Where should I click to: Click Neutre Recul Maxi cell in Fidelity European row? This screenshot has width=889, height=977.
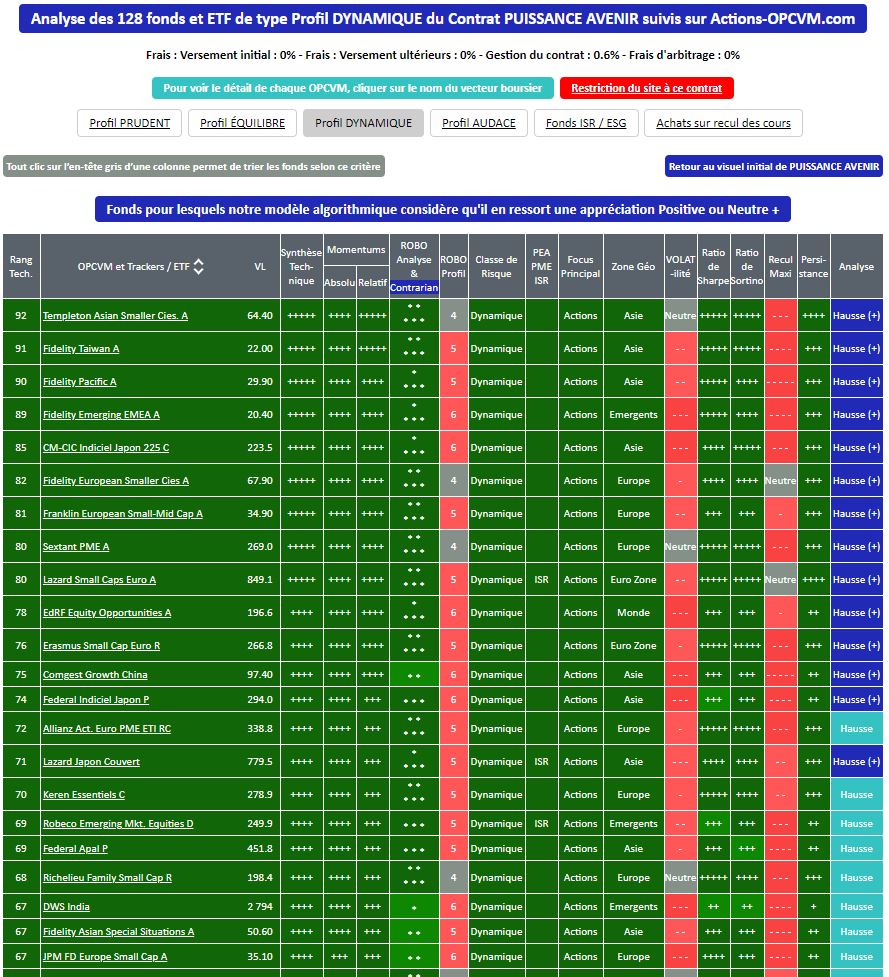(x=780, y=481)
